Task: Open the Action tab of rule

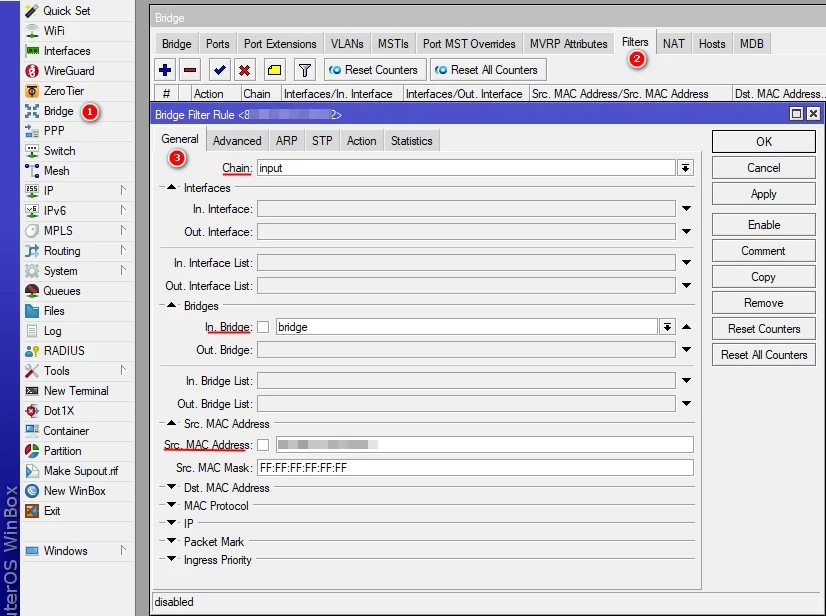Action: [361, 141]
